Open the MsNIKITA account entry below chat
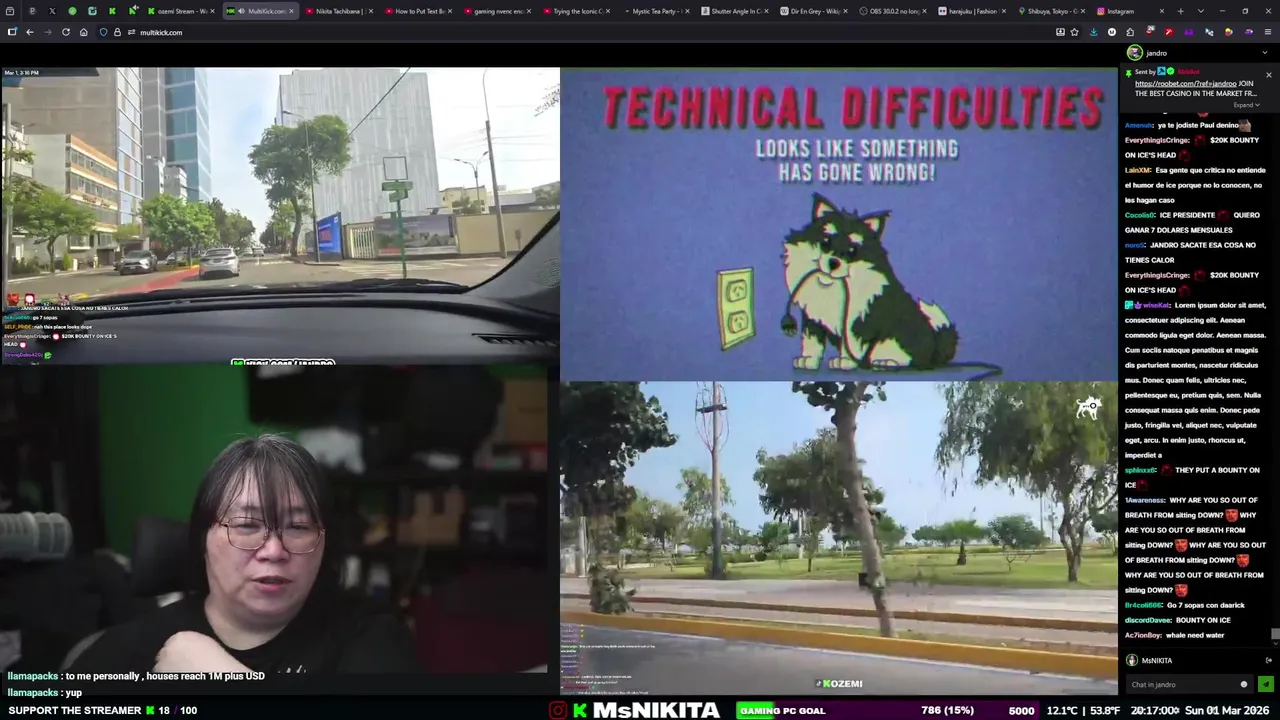1280x720 pixels. pos(1150,660)
